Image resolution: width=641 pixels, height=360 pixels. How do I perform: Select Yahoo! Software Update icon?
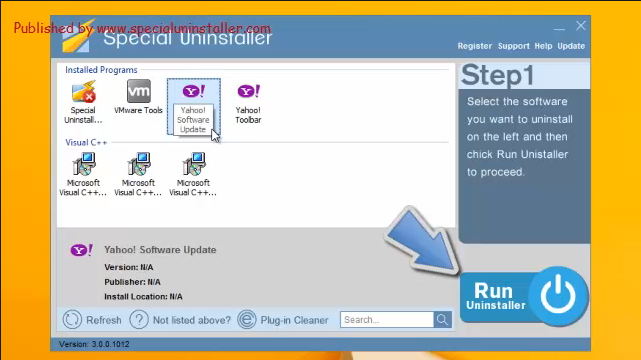tap(194, 91)
